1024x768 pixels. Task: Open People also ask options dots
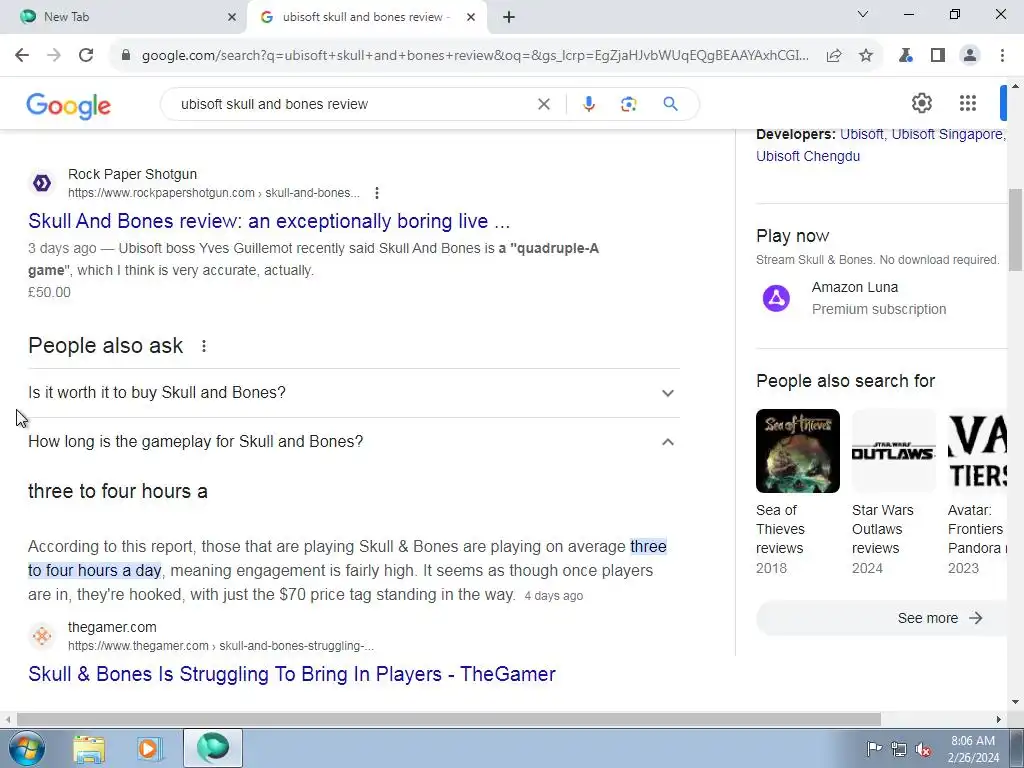point(204,345)
